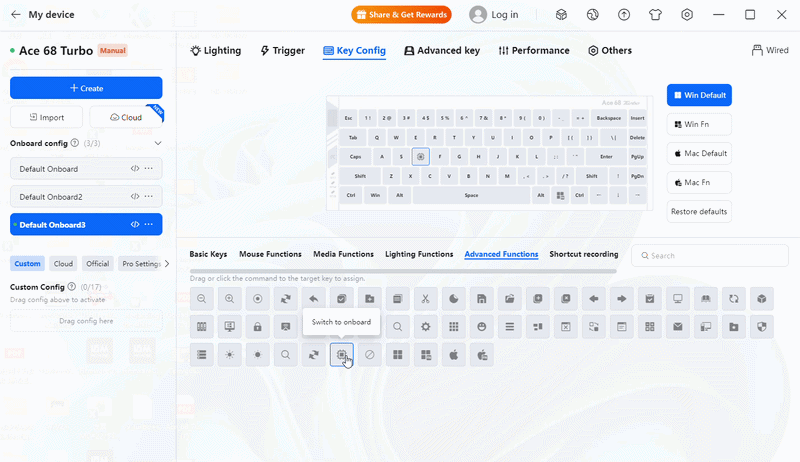Viewport: 800px width, 462px height.
Task: Open the T-shirt skin icon in title bar
Action: tap(656, 15)
